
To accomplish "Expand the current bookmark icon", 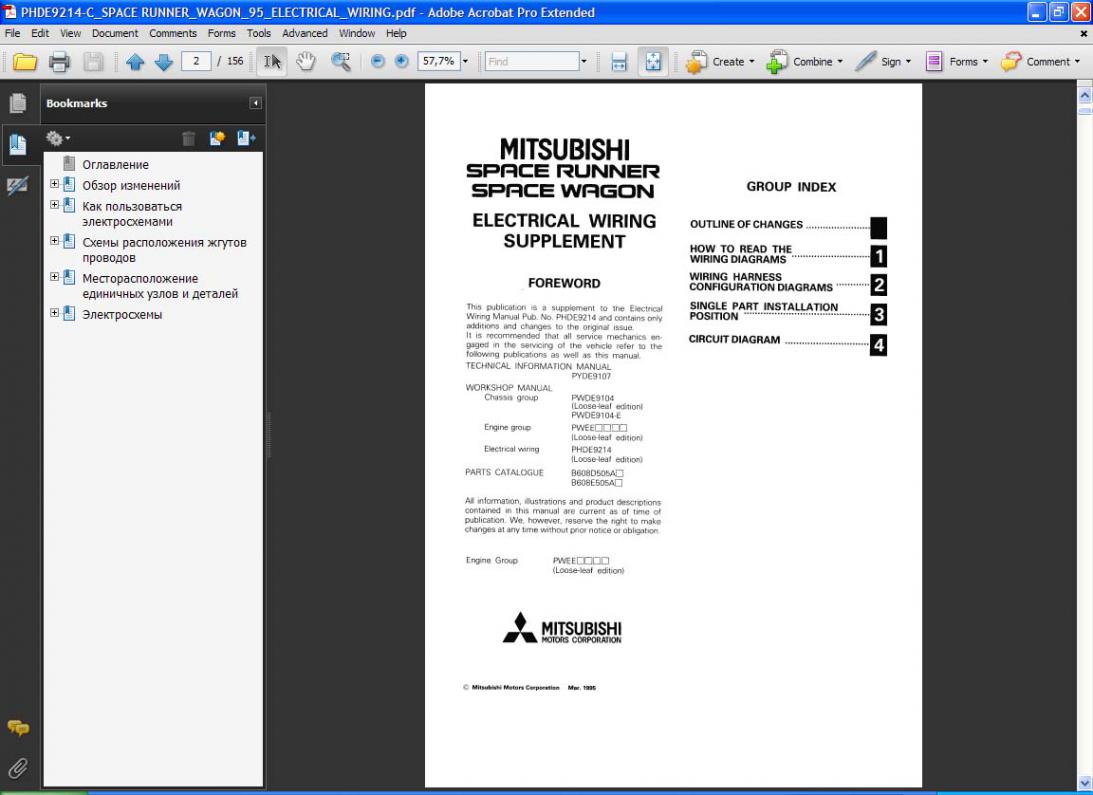I will (x=246, y=138).
